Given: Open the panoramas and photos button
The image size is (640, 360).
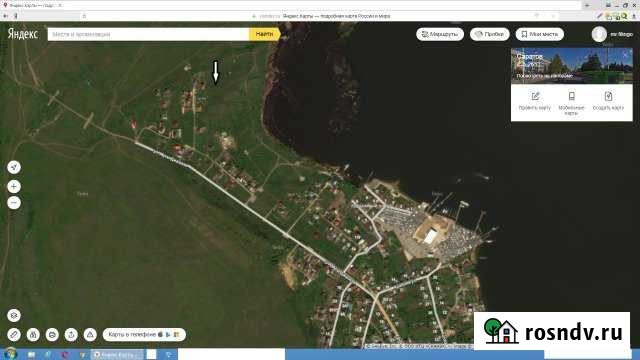Looking at the screenshot, I should point(33,335).
